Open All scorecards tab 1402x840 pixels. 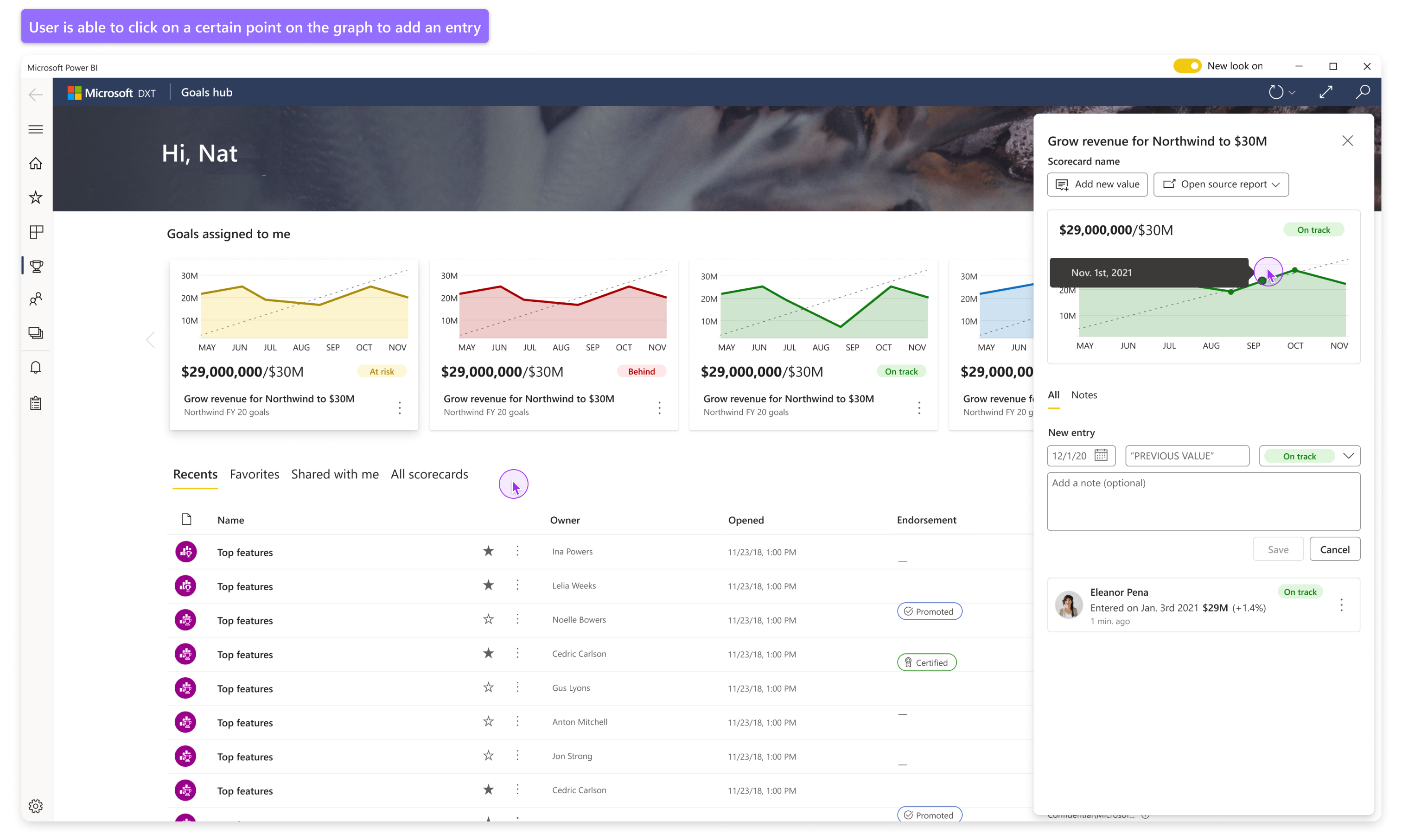[x=429, y=474]
